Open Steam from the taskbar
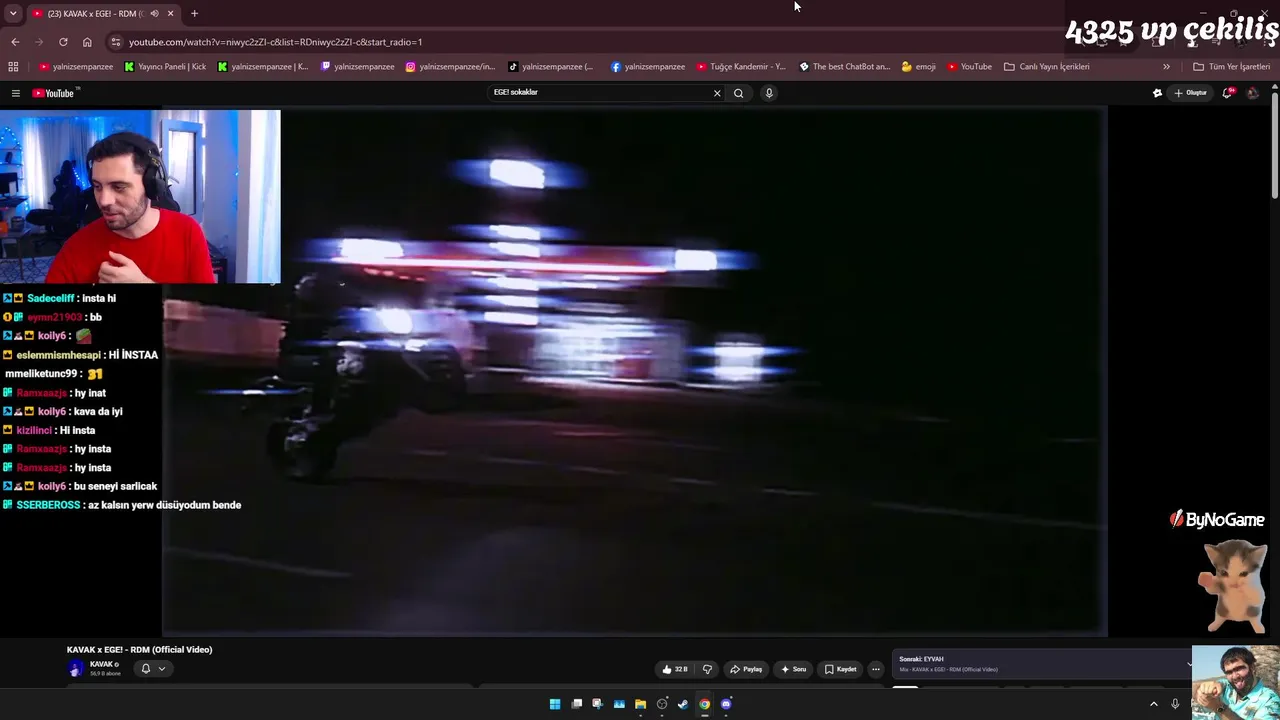Image resolution: width=1280 pixels, height=720 pixels. click(x=683, y=704)
